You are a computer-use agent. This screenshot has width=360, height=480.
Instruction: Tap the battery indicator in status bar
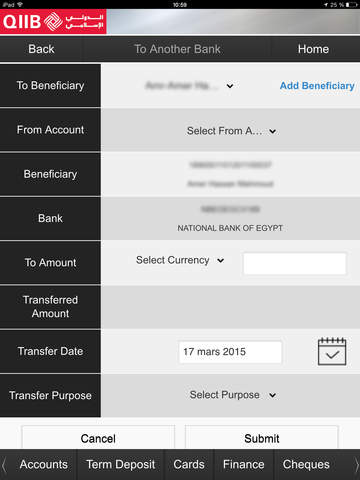coord(351,5)
